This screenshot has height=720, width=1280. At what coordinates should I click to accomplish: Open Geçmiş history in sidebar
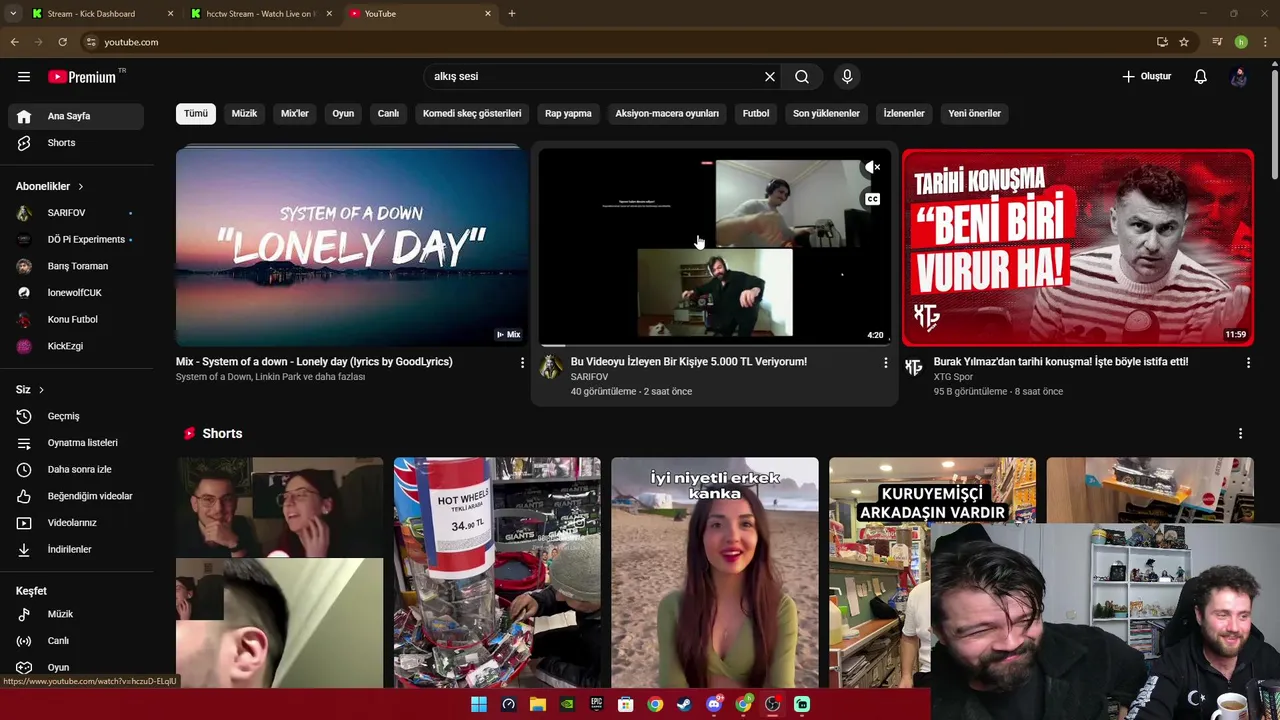pyautogui.click(x=76, y=416)
